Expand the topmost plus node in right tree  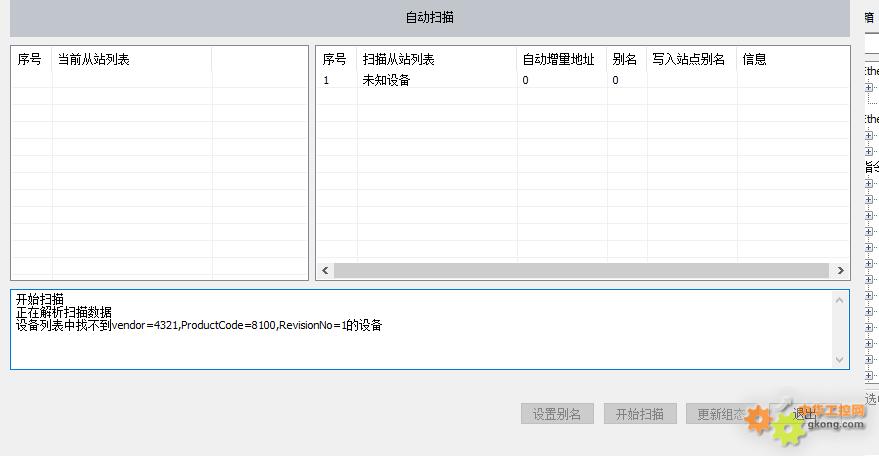(x=869, y=88)
